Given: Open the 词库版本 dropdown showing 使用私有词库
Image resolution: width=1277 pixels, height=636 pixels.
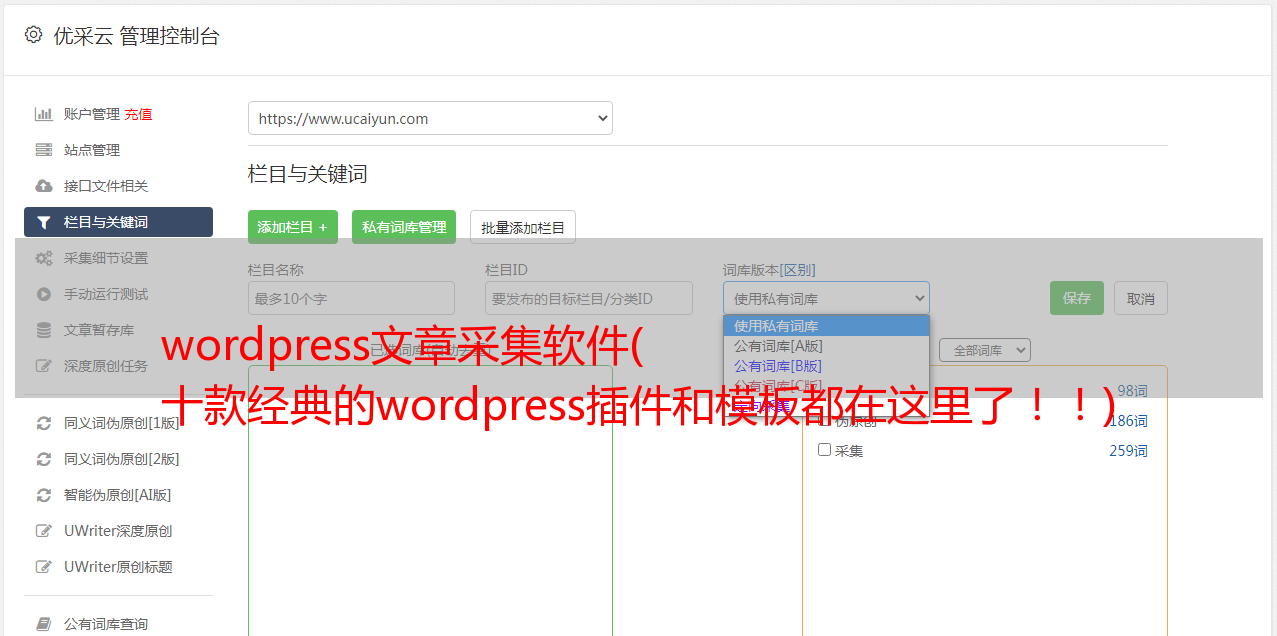Looking at the screenshot, I should pyautogui.click(x=826, y=298).
